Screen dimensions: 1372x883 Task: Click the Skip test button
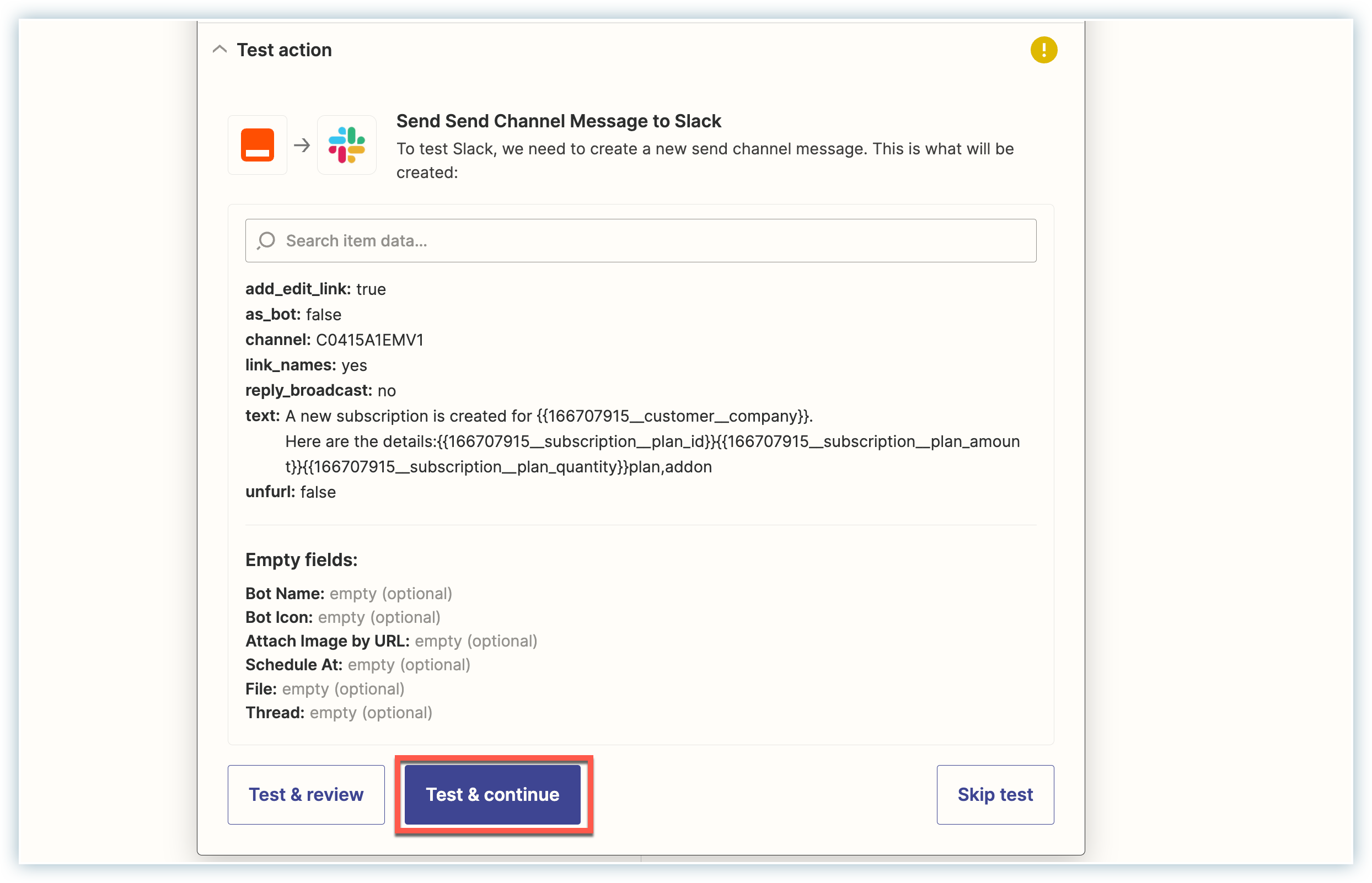click(x=995, y=794)
